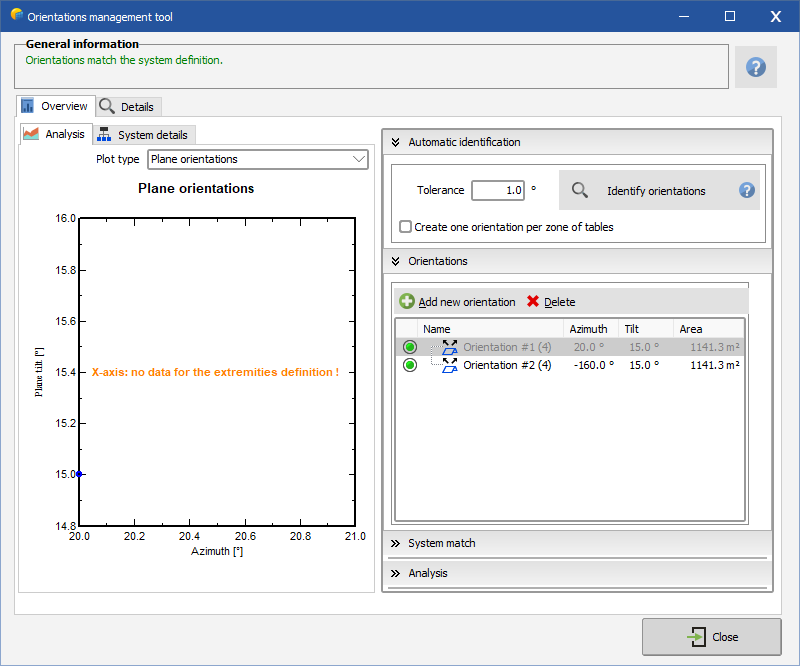This screenshot has height=666, width=800.
Task: Click the exit arrow icon on Close button
Action: [x=697, y=636]
